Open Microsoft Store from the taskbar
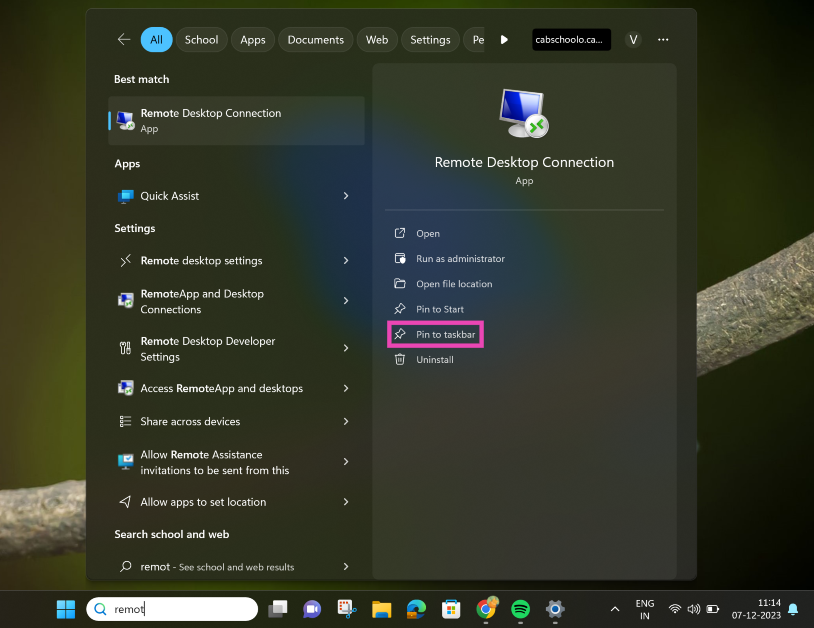Image resolution: width=814 pixels, height=628 pixels. tap(451, 609)
